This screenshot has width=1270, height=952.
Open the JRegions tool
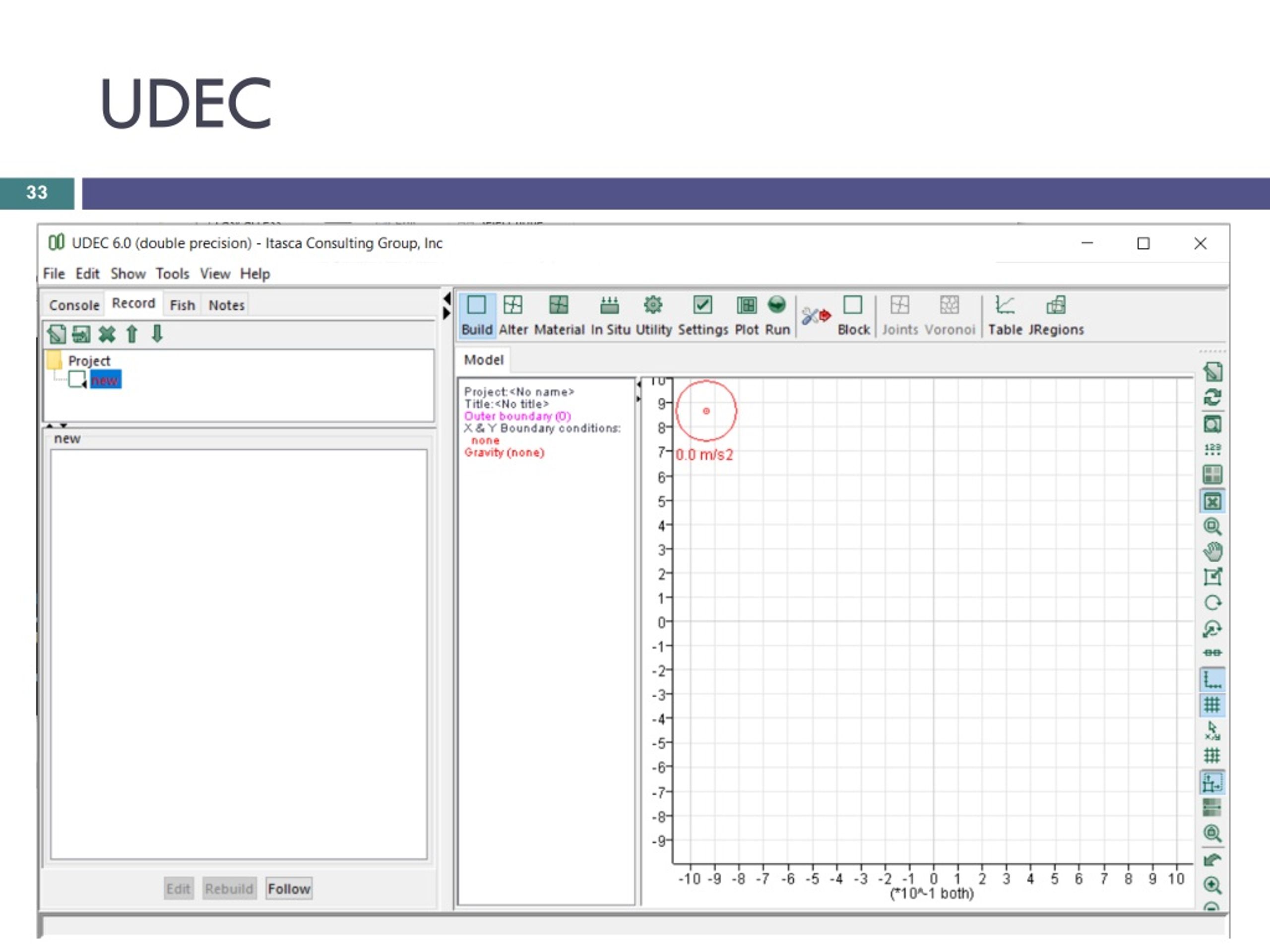tap(1056, 315)
